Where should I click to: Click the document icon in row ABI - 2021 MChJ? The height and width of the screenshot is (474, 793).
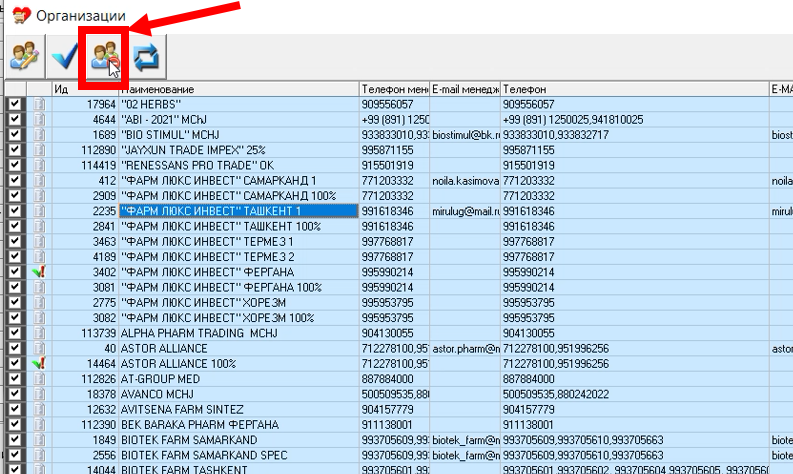coord(39,119)
